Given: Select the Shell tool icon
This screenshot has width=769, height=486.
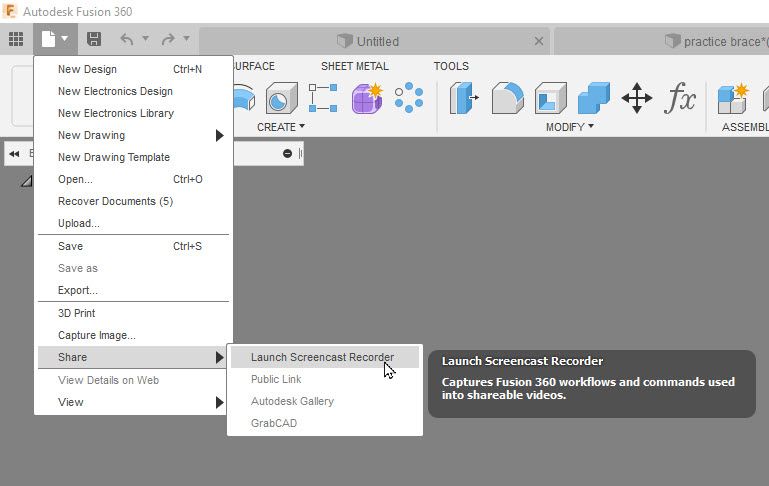Looking at the screenshot, I should tap(551, 98).
